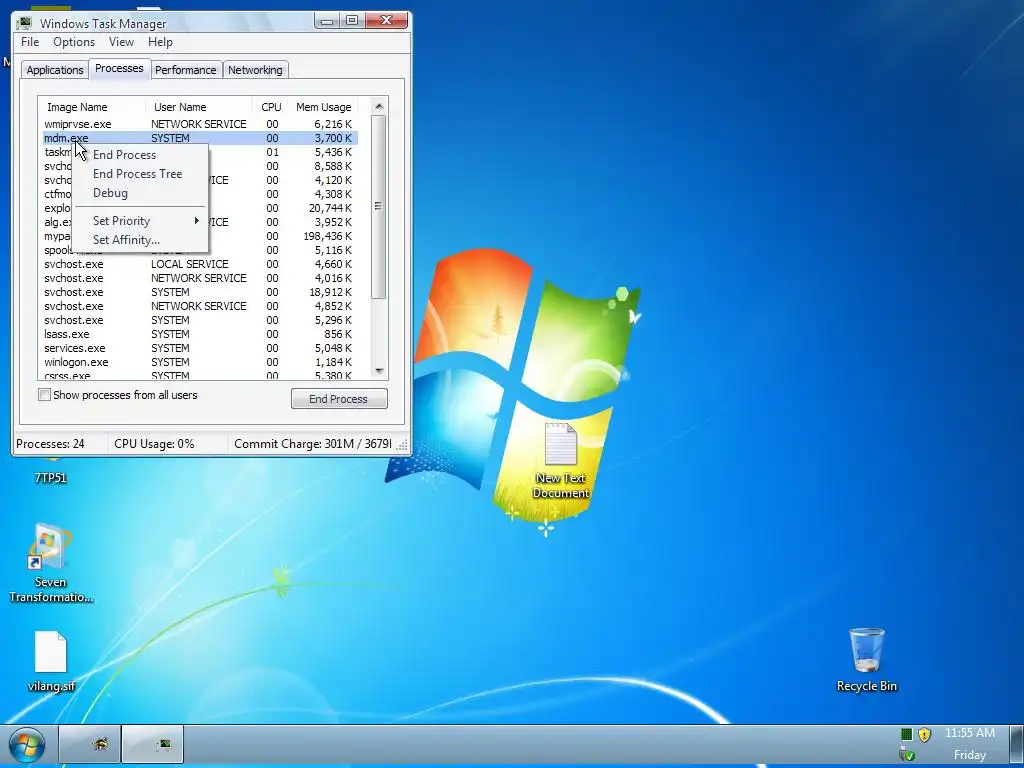The height and width of the screenshot is (768, 1024).
Task: Switch to the Applications tab
Action: coord(55,70)
